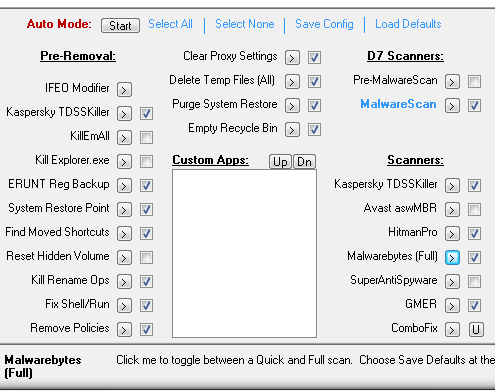Viewport: 495px width, 391px height.
Task: Uncheck Purge System Restore checkbox
Action: [x=314, y=106]
